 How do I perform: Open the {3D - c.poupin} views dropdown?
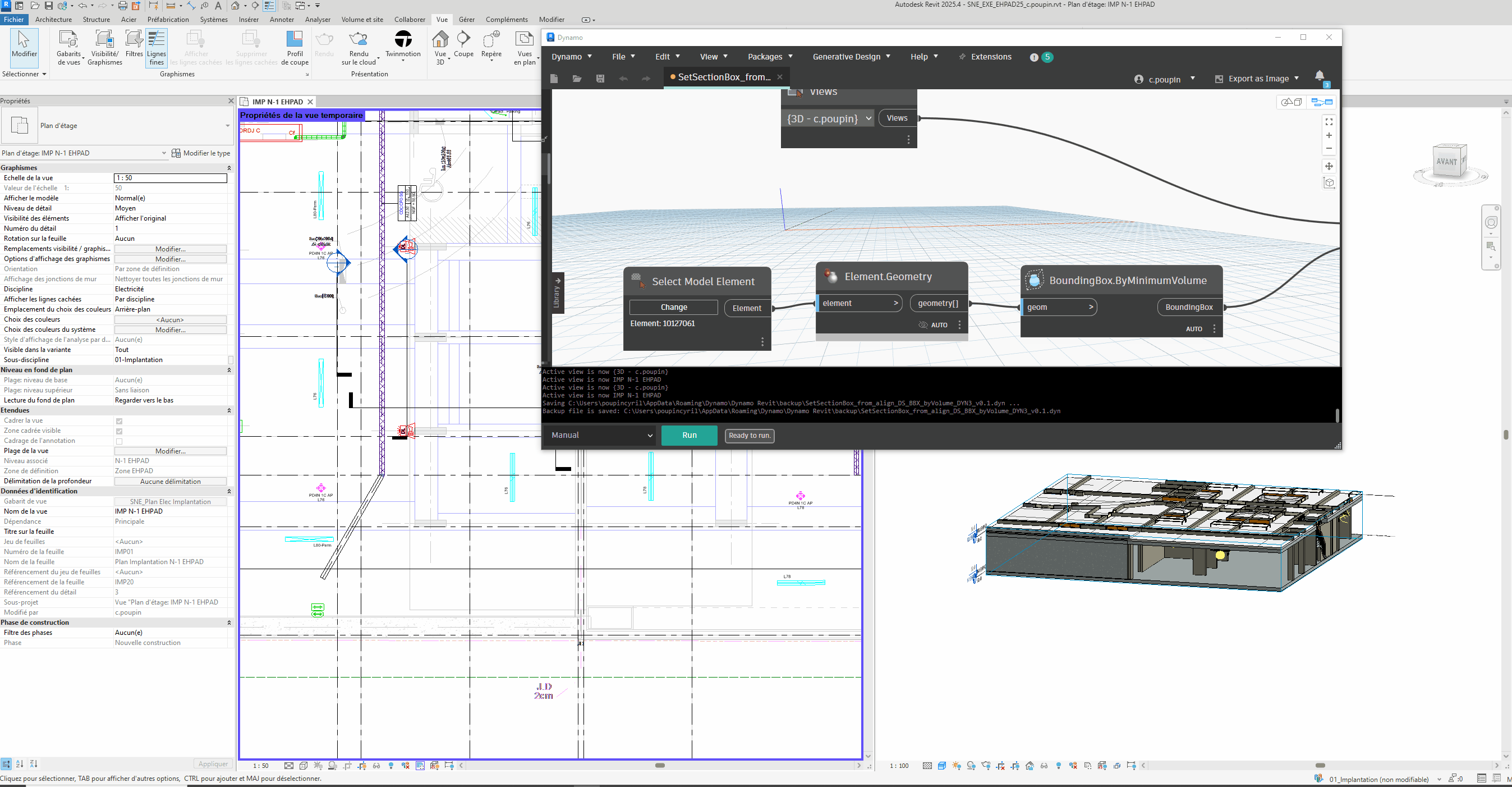tap(828, 118)
